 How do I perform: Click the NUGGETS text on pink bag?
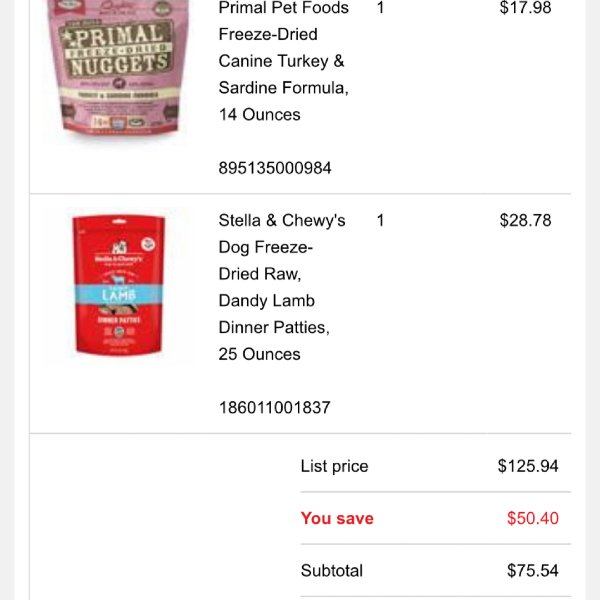pos(119,64)
